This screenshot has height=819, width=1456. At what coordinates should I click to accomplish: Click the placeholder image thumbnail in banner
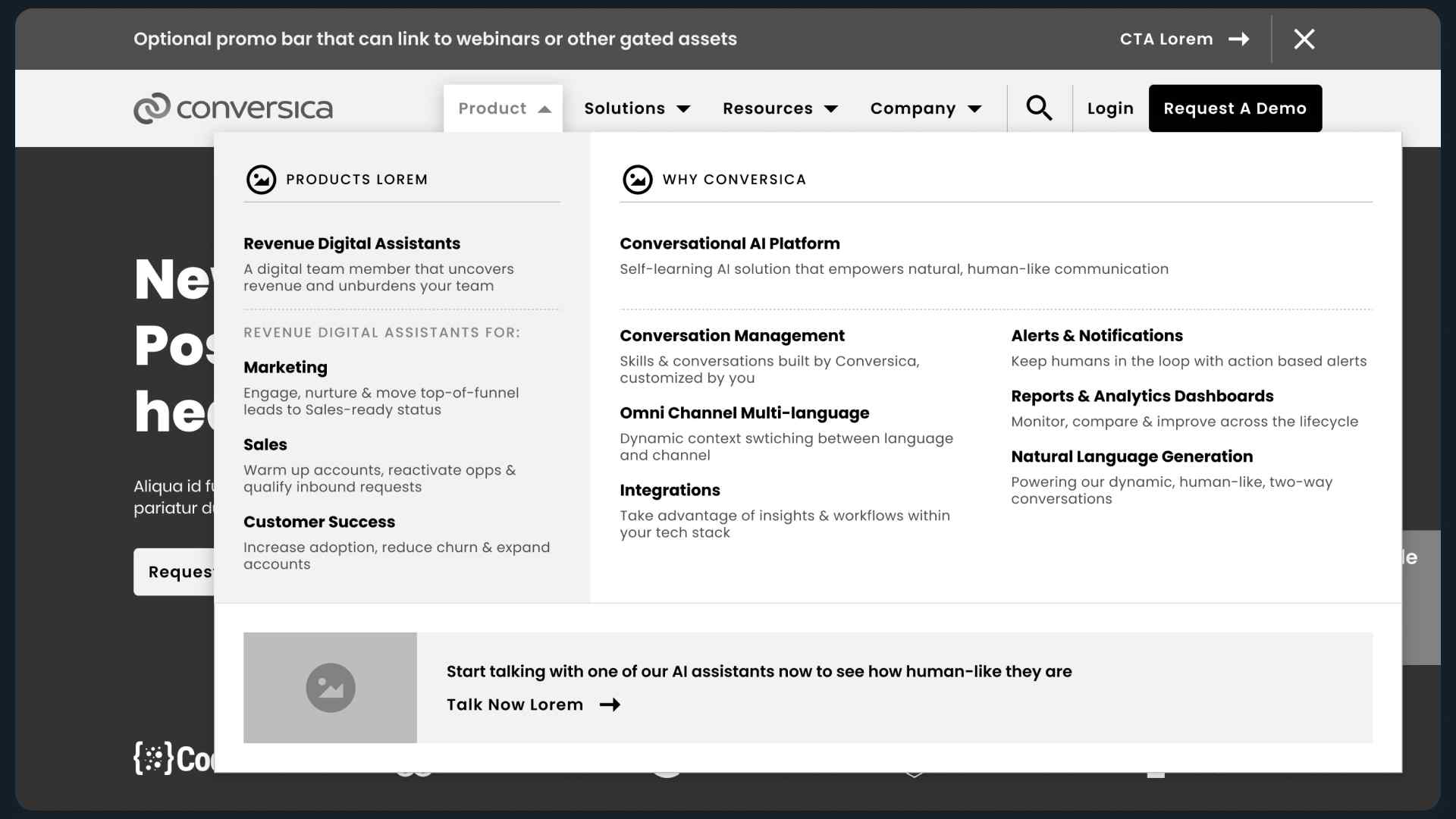330,688
